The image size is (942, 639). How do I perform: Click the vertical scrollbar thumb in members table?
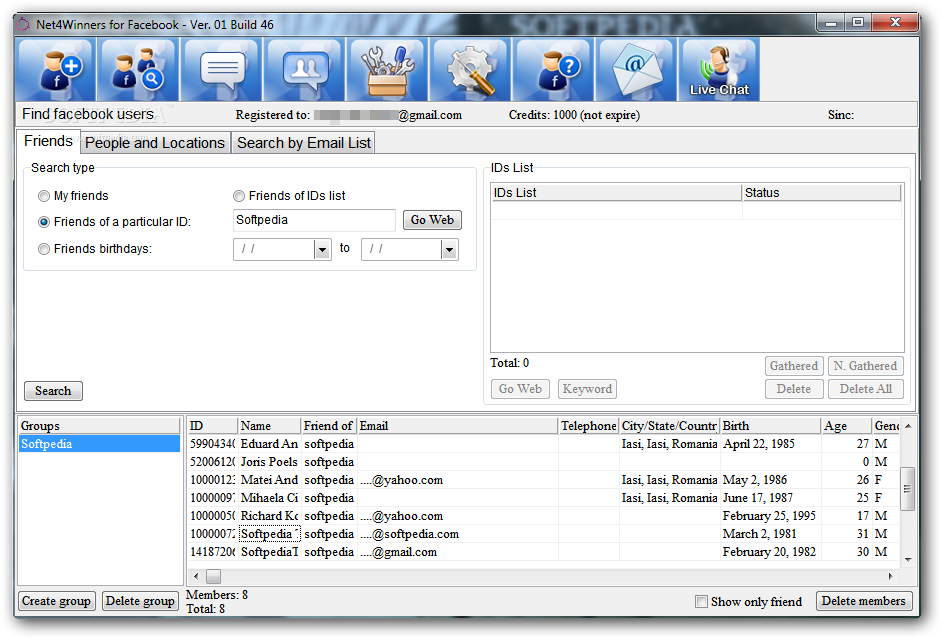[908, 489]
